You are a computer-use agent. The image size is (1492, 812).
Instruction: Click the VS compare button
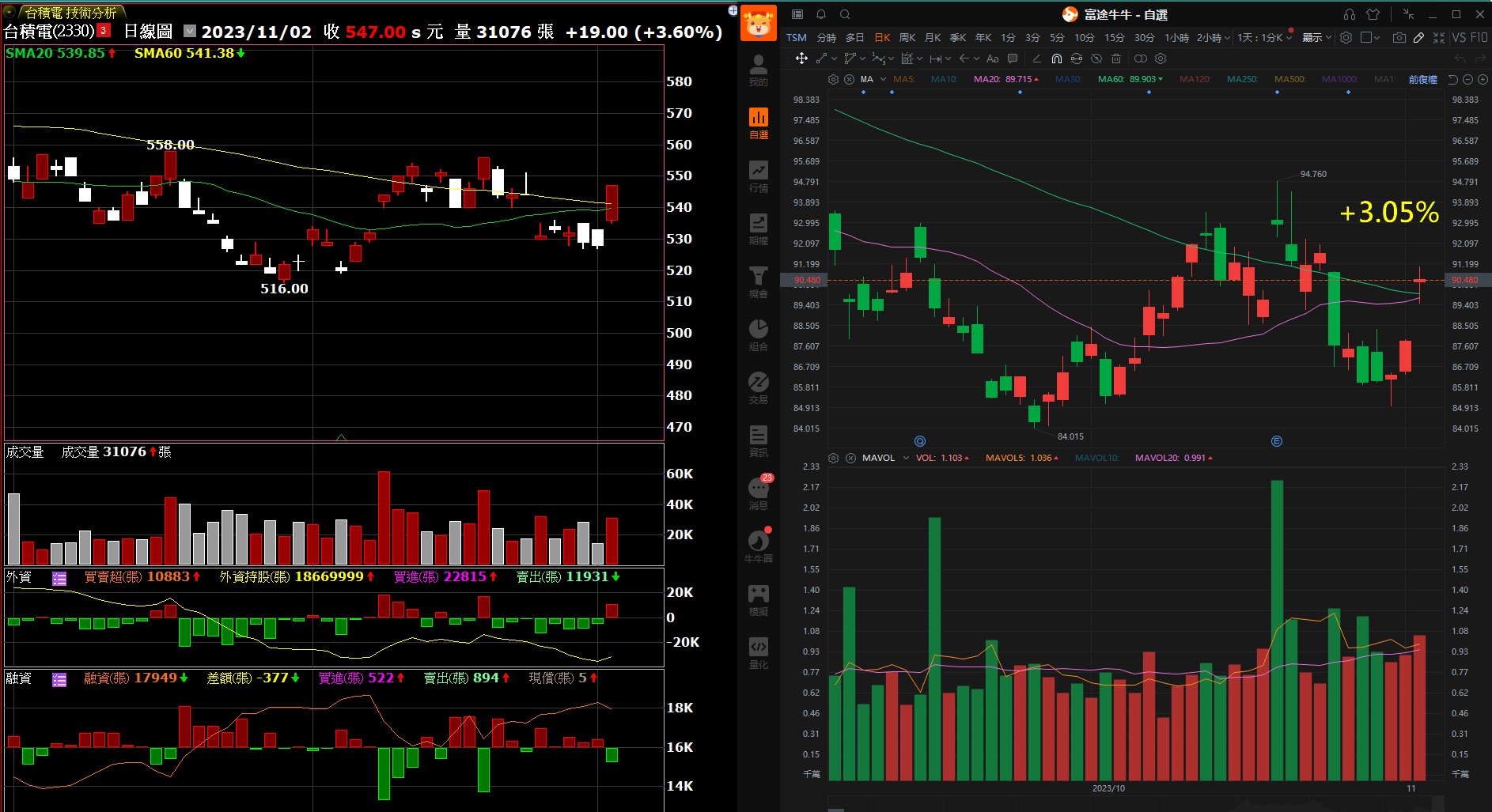[1459, 38]
